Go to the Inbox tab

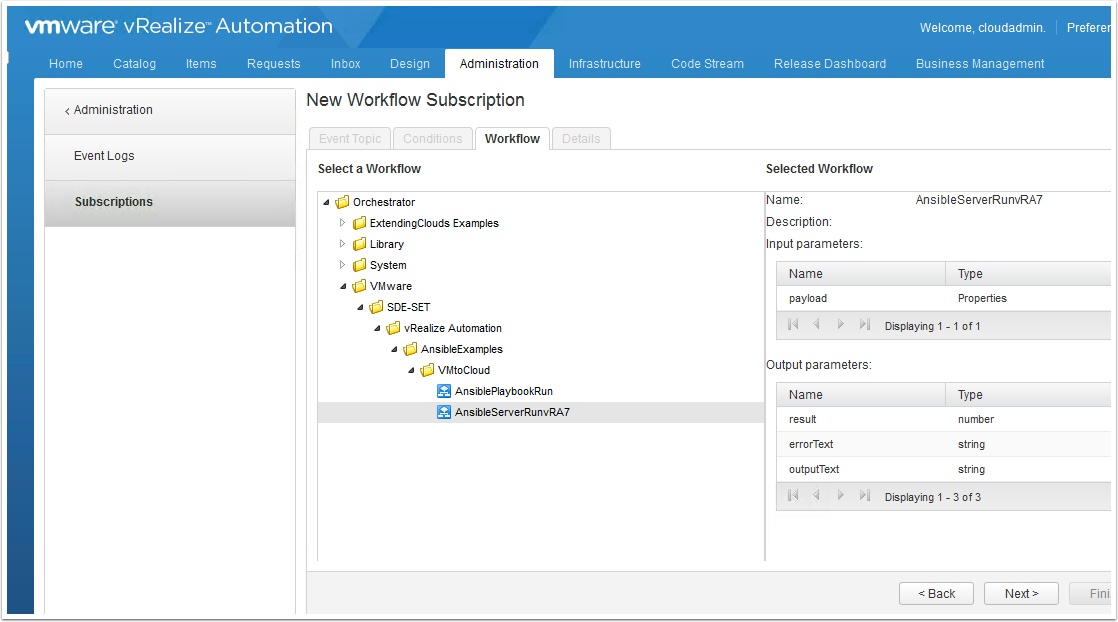click(x=346, y=63)
